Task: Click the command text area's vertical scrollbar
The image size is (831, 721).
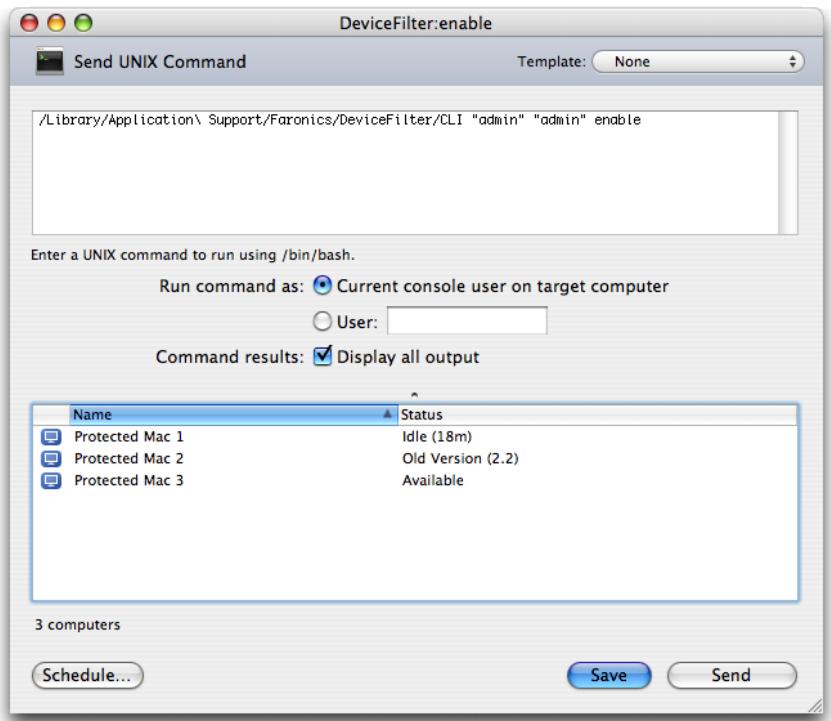Action: (788, 173)
